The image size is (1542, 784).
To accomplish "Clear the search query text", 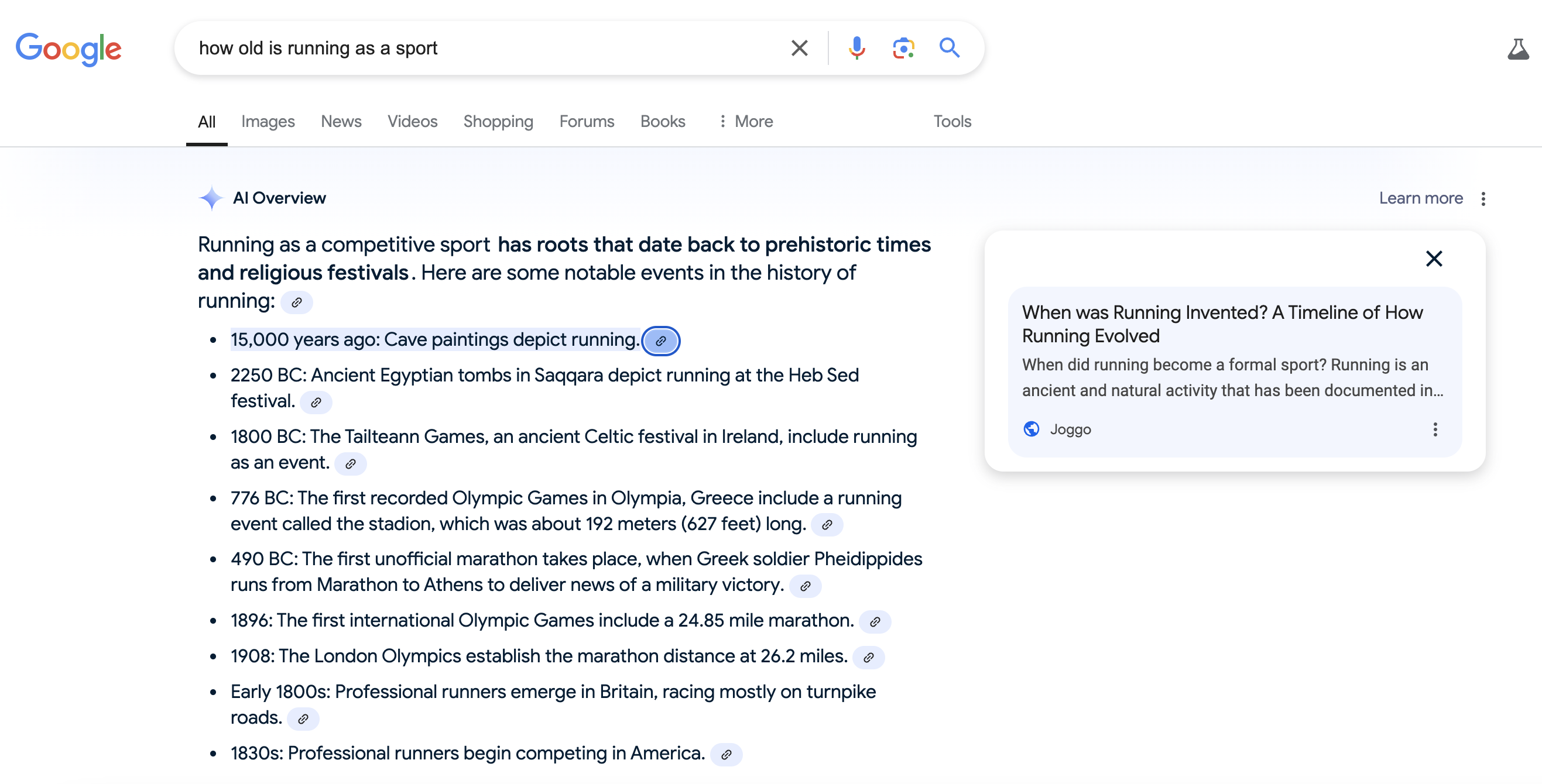I will (x=799, y=48).
